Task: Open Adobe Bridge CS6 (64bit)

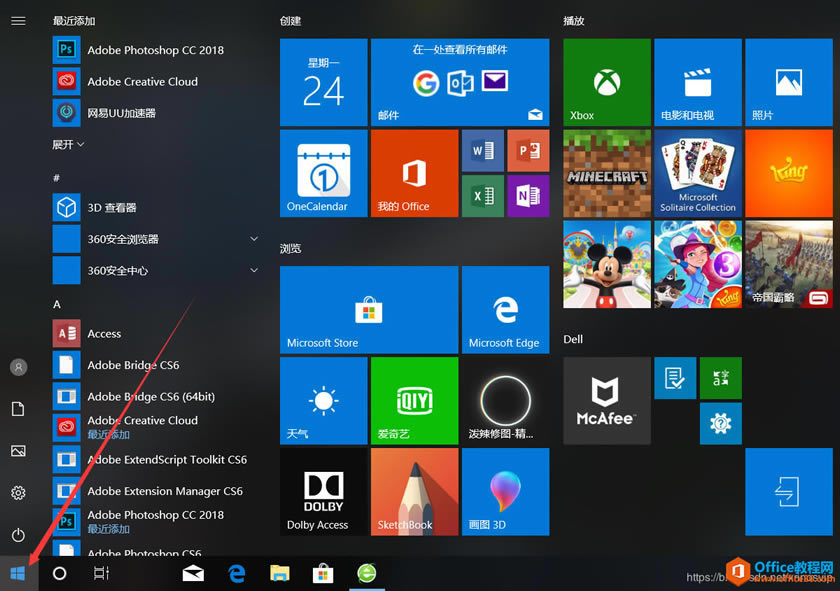Action: pos(156,397)
